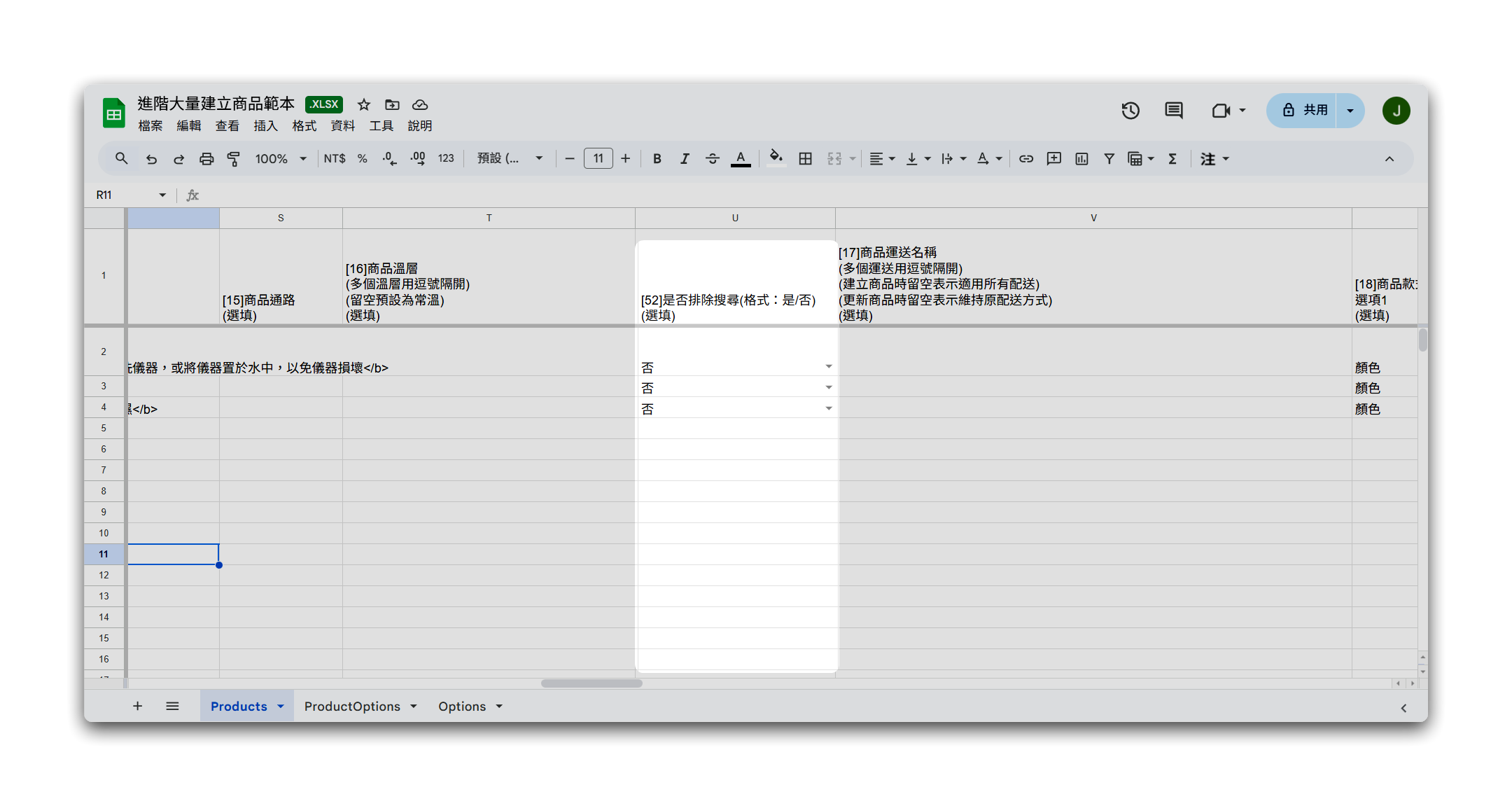Toggle bold formatting
The height and width of the screenshot is (806, 1512).
click(x=657, y=159)
